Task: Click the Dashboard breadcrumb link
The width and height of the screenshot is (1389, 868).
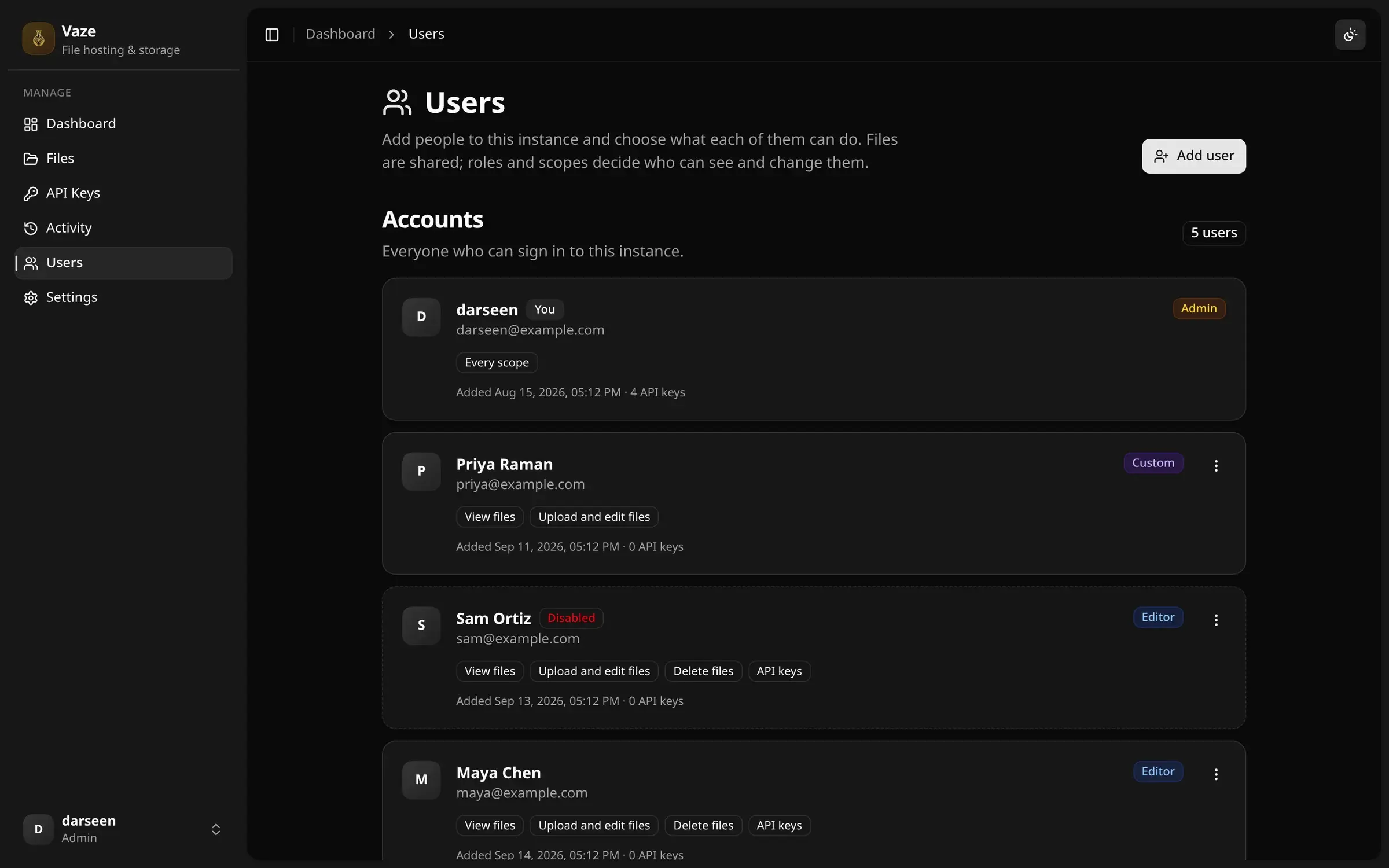Action: 340,34
